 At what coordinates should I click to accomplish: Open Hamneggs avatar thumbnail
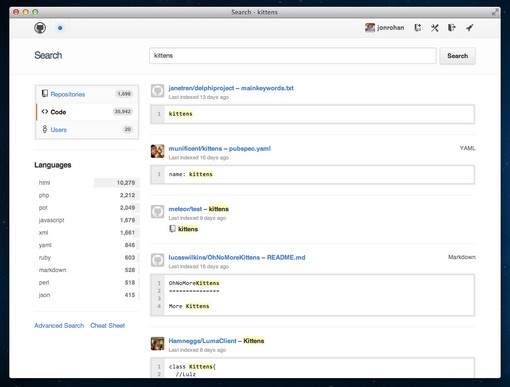[157, 343]
